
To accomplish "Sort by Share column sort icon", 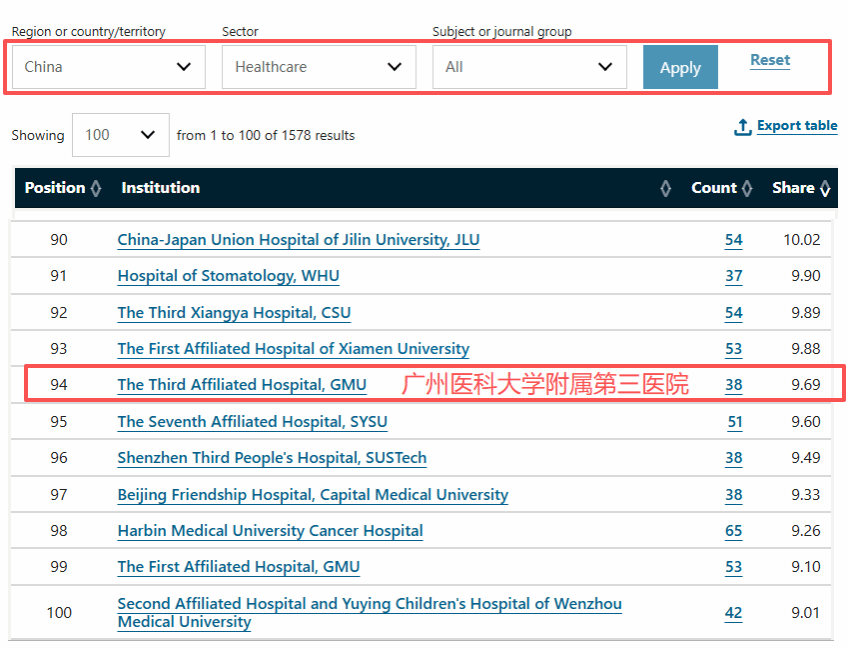I will coord(825,188).
